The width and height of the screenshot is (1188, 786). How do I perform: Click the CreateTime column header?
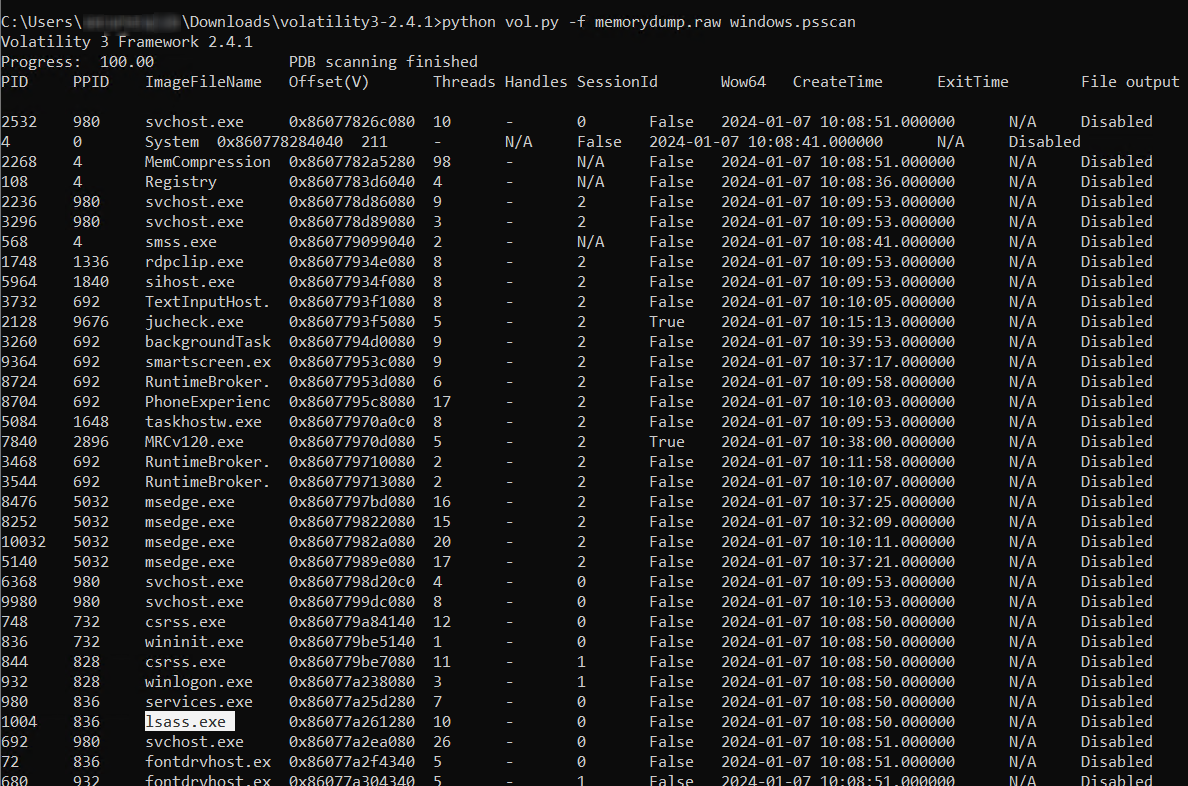click(x=838, y=82)
